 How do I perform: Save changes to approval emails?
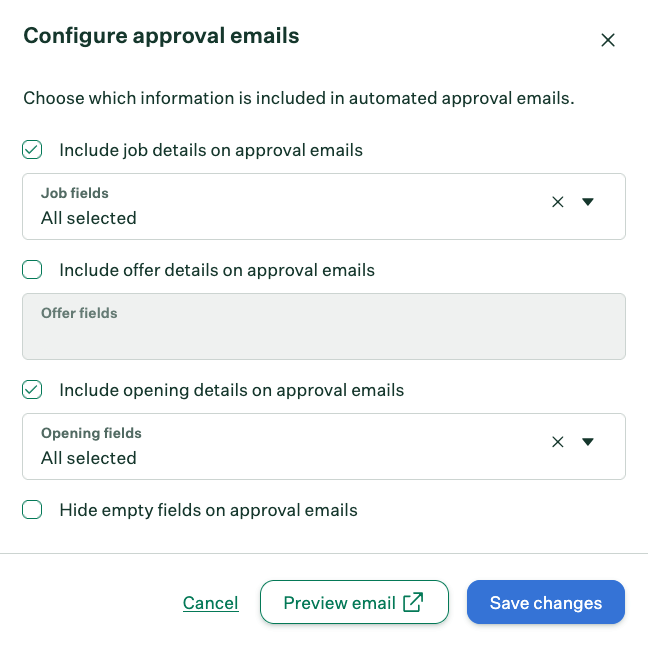(x=545, y=603)
